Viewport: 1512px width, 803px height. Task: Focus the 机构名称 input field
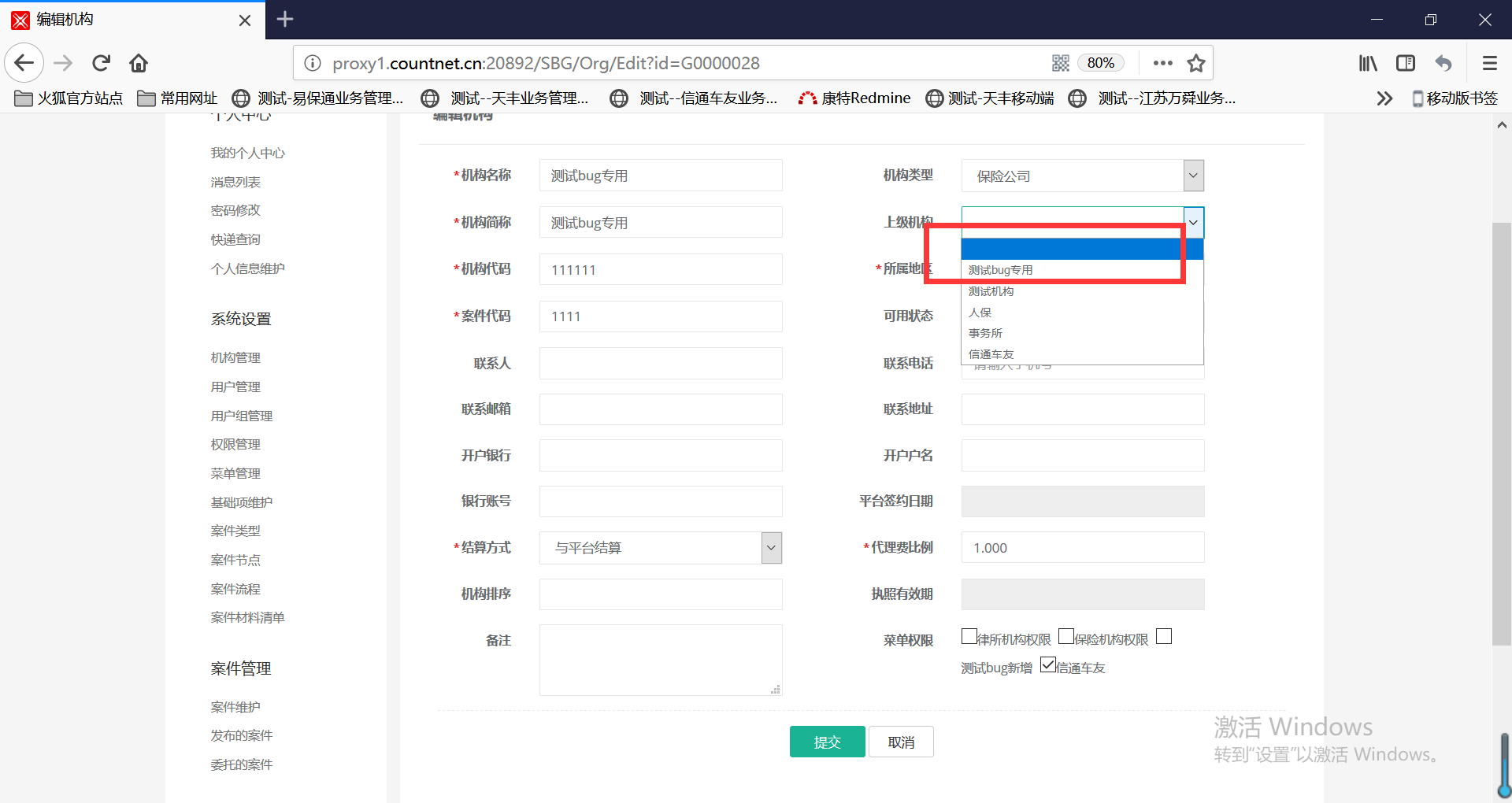(x=661, y=176)
